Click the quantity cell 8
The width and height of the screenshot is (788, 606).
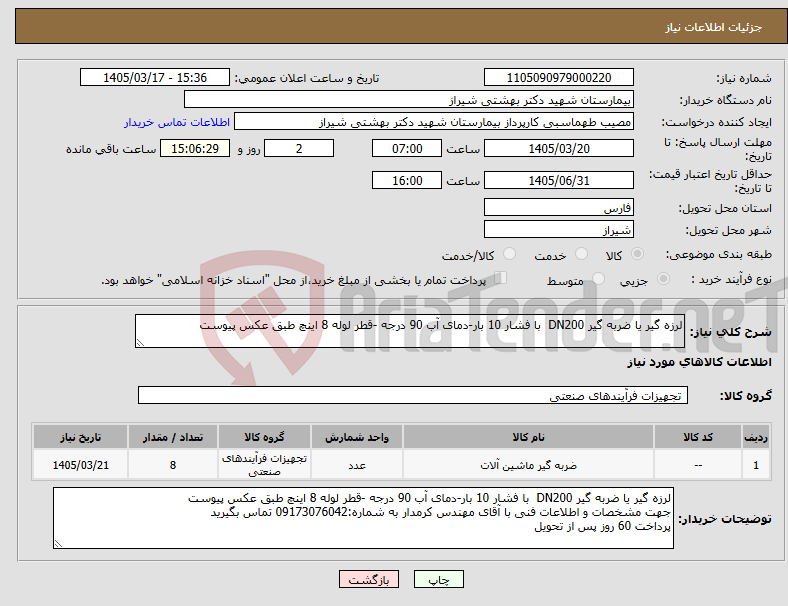pos(173,465)
